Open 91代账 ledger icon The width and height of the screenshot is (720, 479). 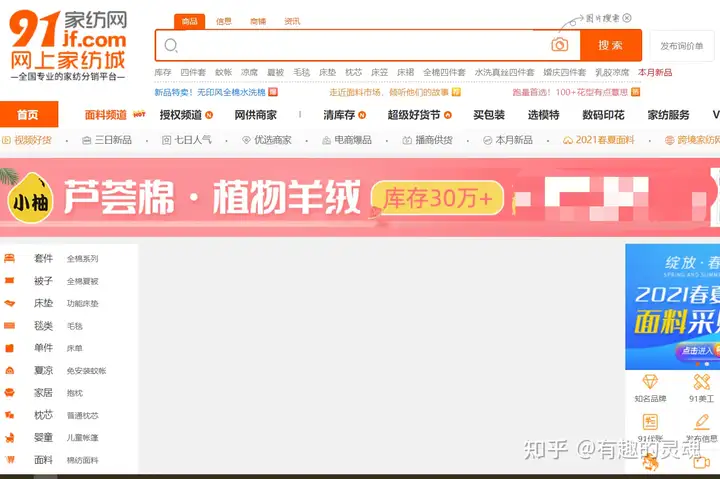pos(650,422)
